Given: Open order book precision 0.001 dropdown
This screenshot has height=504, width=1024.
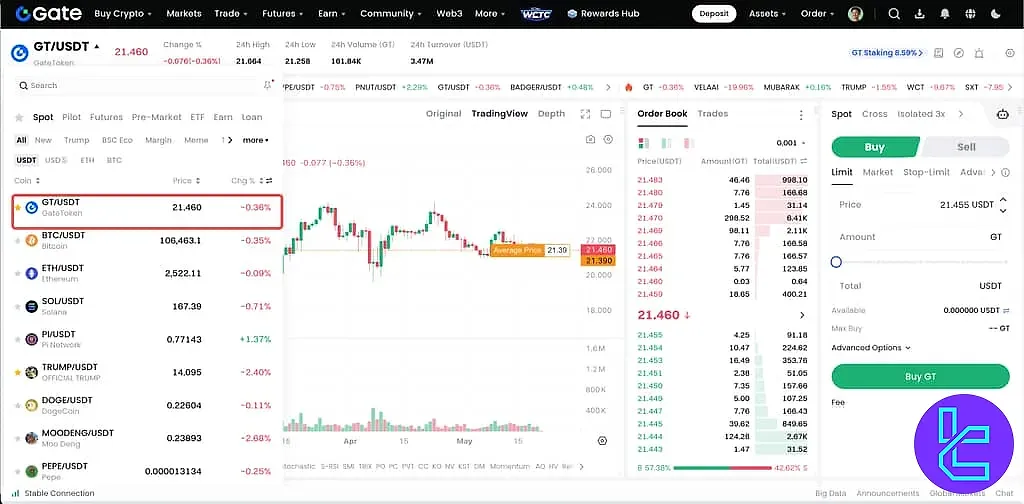Looking at the screenshot, I should click(x=791, y=143).
